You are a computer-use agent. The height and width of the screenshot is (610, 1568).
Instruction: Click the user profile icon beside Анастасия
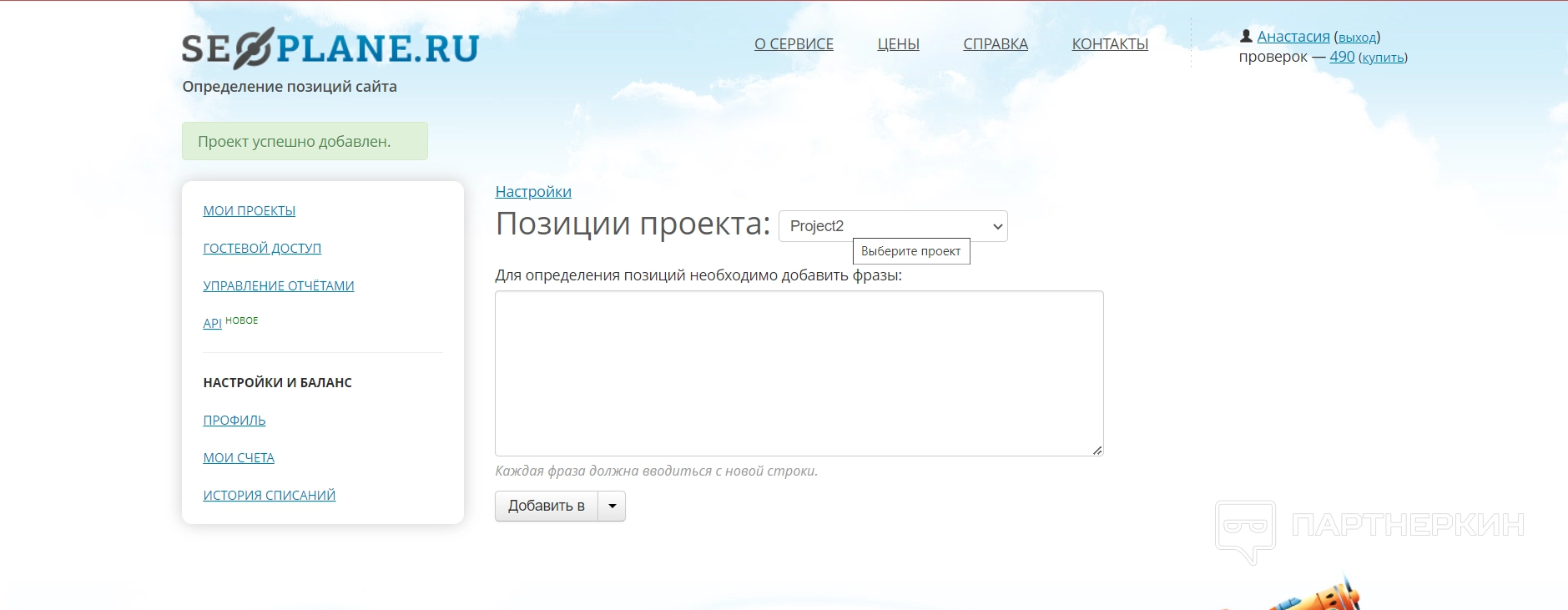[1246, 36]
